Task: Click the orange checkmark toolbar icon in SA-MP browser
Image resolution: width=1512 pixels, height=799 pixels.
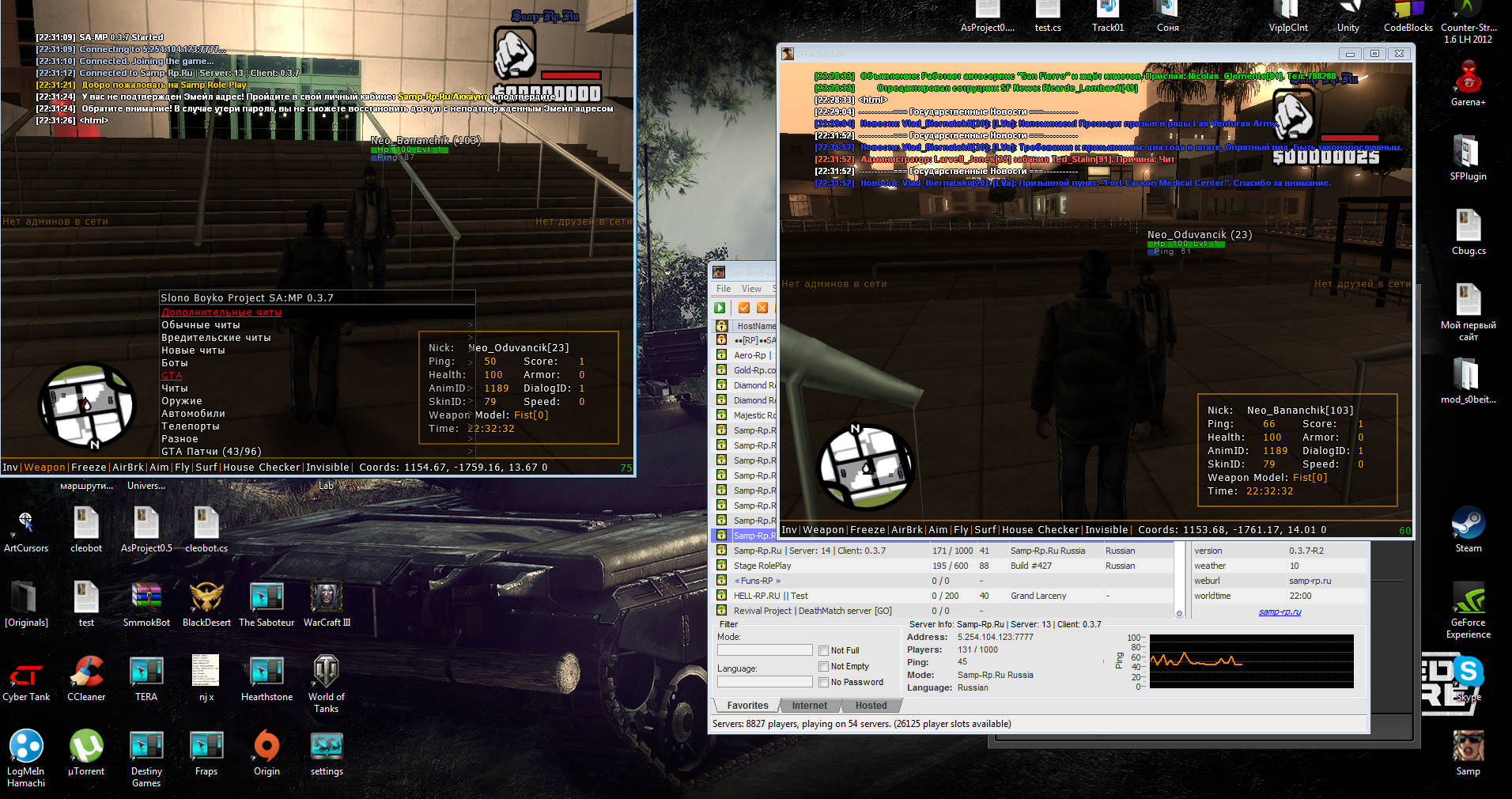Action: point(743,308)
